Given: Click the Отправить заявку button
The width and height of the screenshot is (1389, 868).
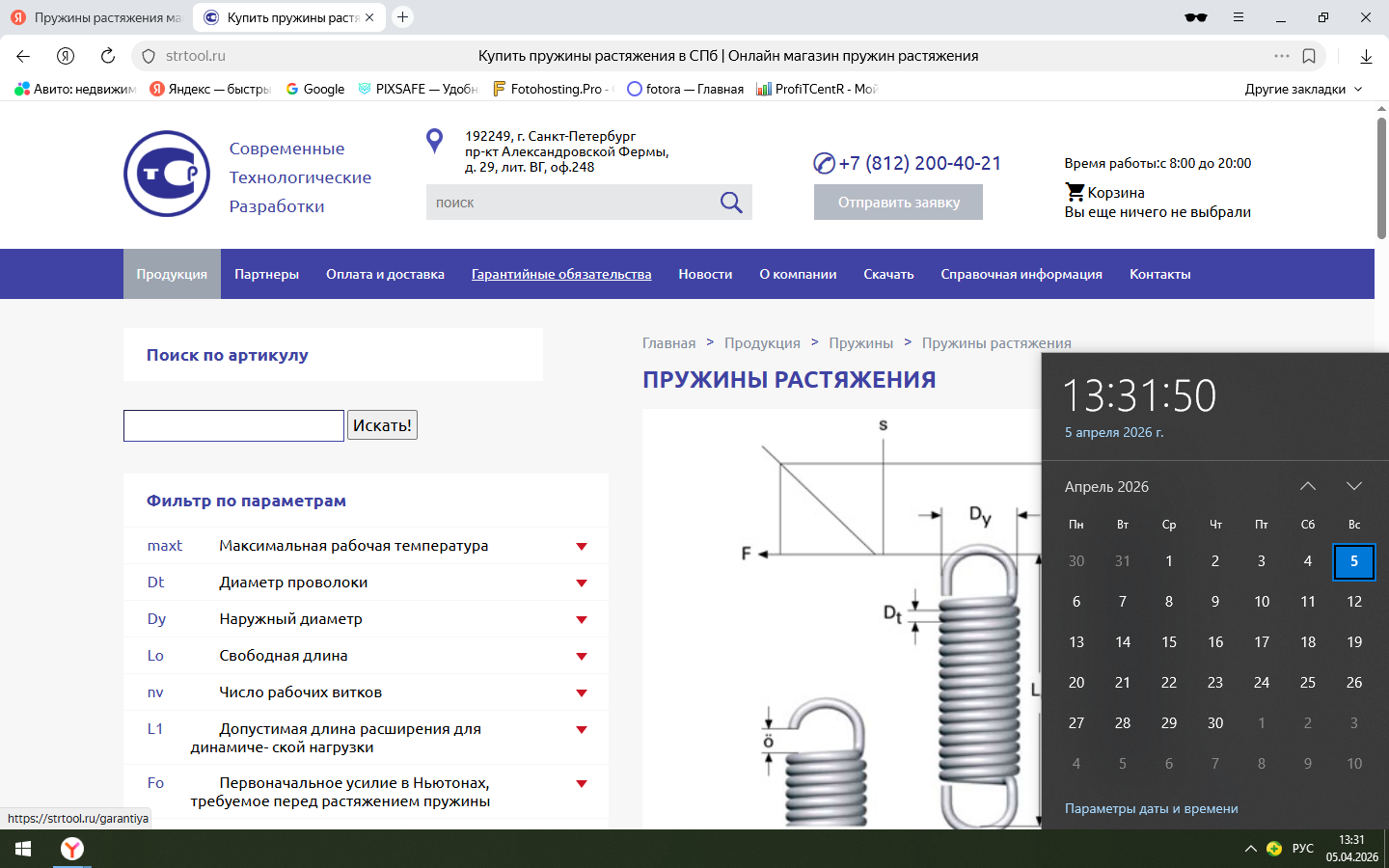Looking at the screenshot, I should pos(898,203).
